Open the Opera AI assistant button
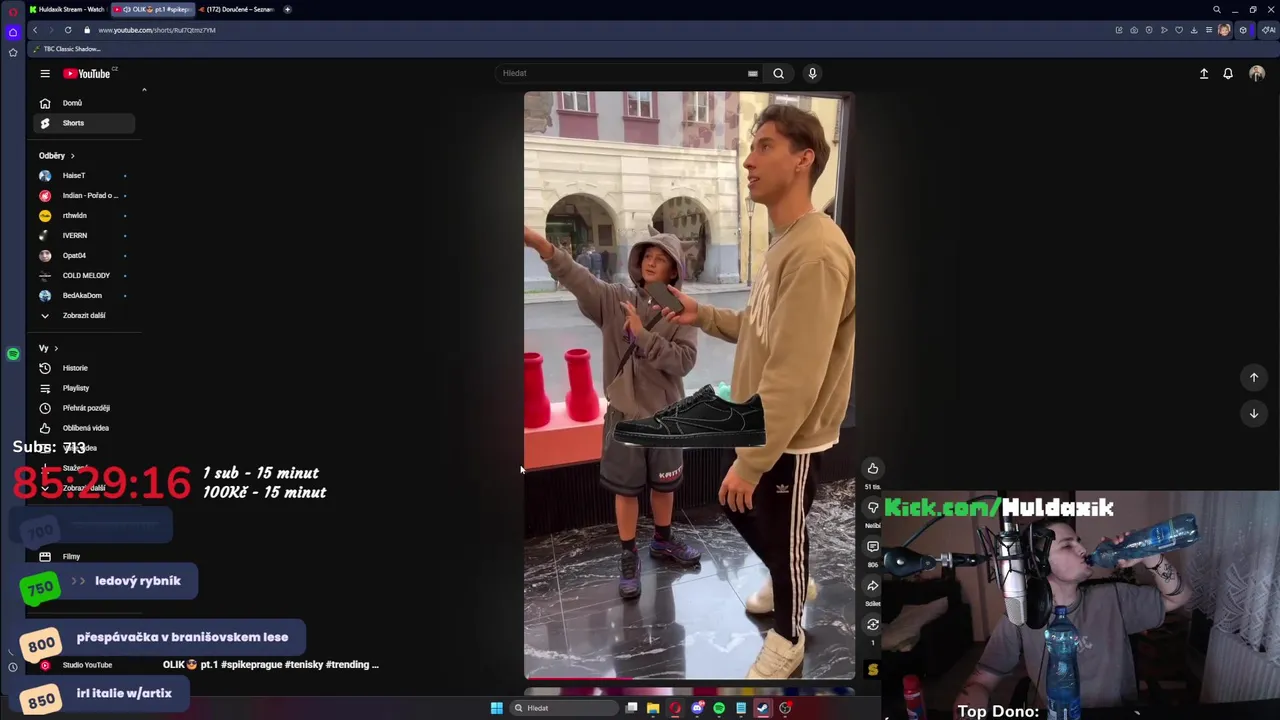Viewport: 1280px width, 720px height. [x=1268, y=30]
